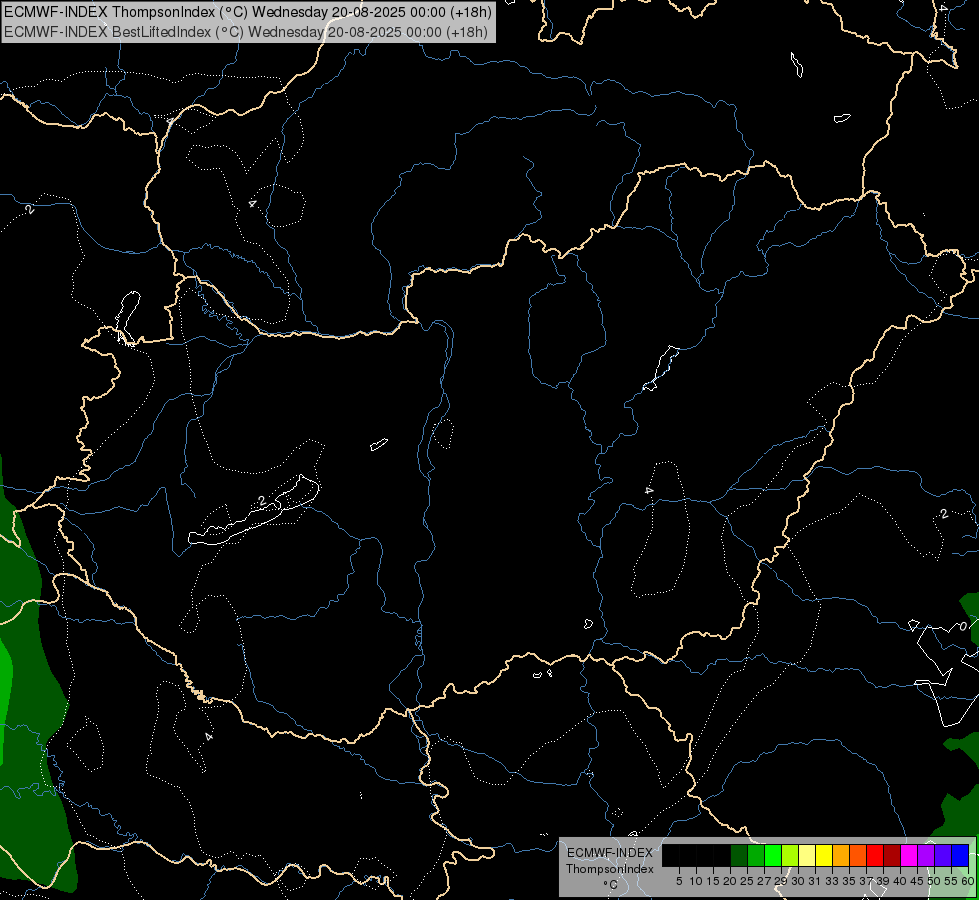Image resolution: width=979 pixels, height=900 pixels.
Task: Click legend tick value '37'
Action: tap(865, 881)
